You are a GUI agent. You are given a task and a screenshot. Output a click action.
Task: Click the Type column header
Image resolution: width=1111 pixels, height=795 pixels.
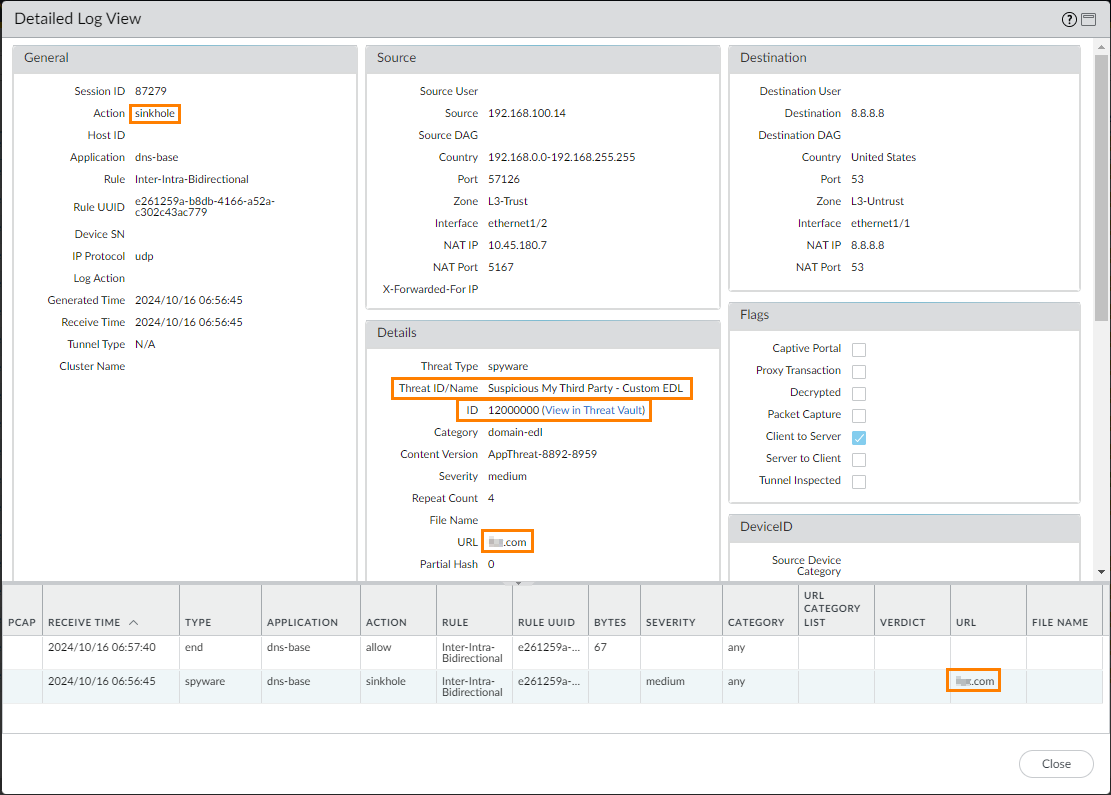198,622
